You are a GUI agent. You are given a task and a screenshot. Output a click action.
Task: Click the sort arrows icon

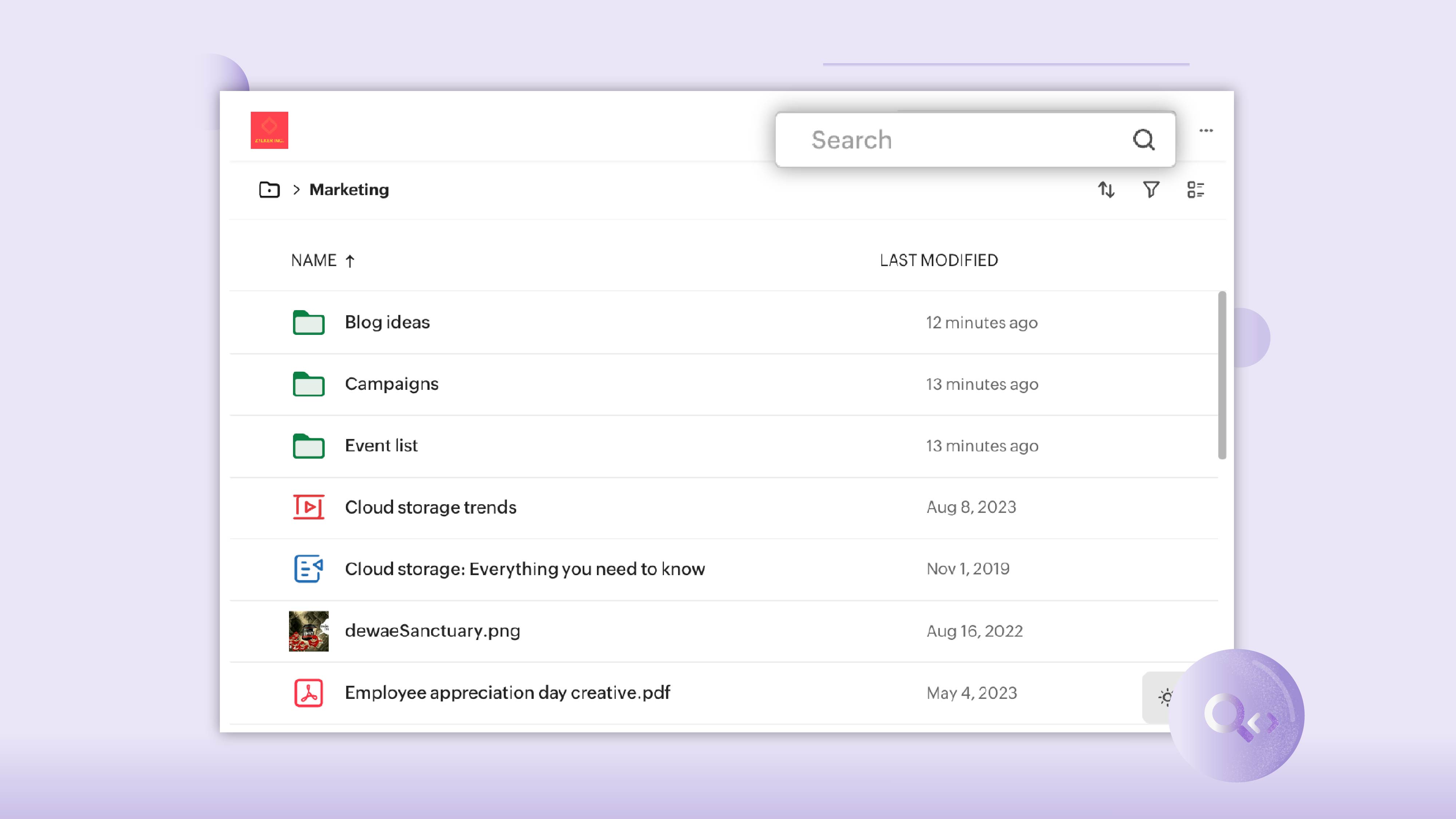[x=1106, y=189]
